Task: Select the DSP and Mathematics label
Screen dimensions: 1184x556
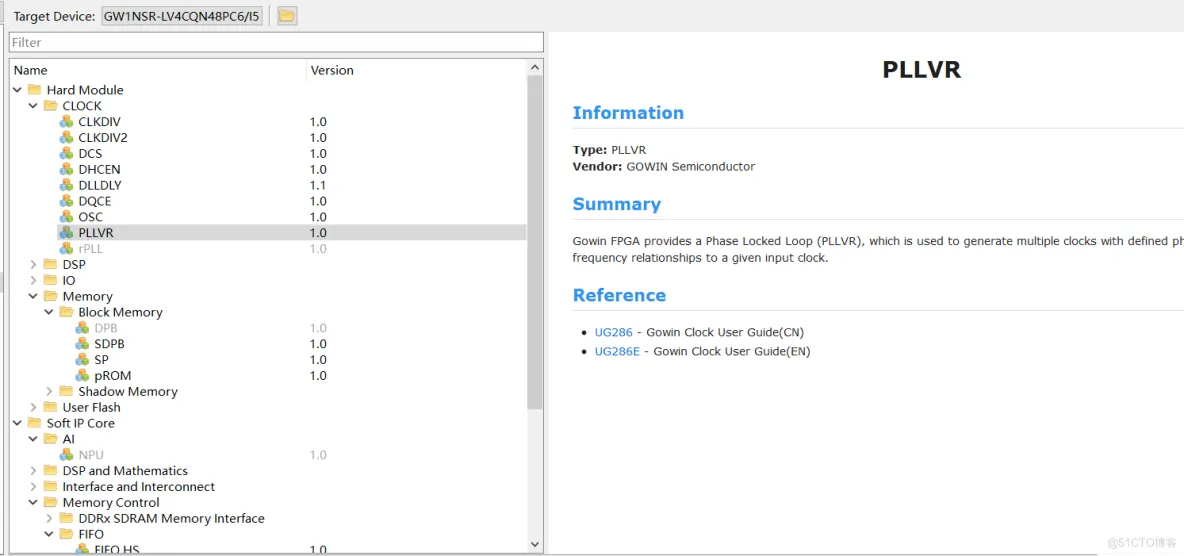Action: tap(125, 471)
